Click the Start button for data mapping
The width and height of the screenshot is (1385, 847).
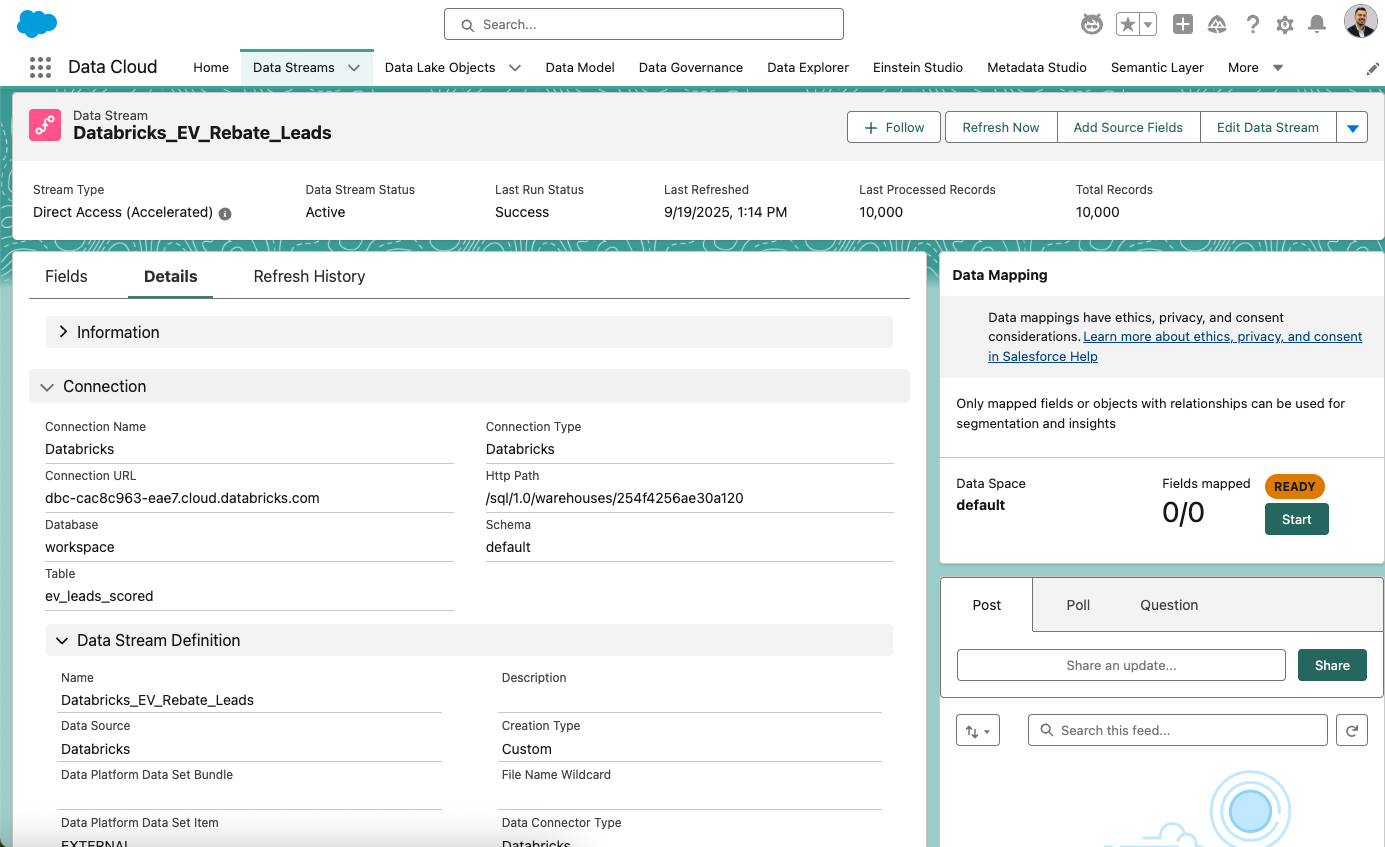[x=1297, y=519]
